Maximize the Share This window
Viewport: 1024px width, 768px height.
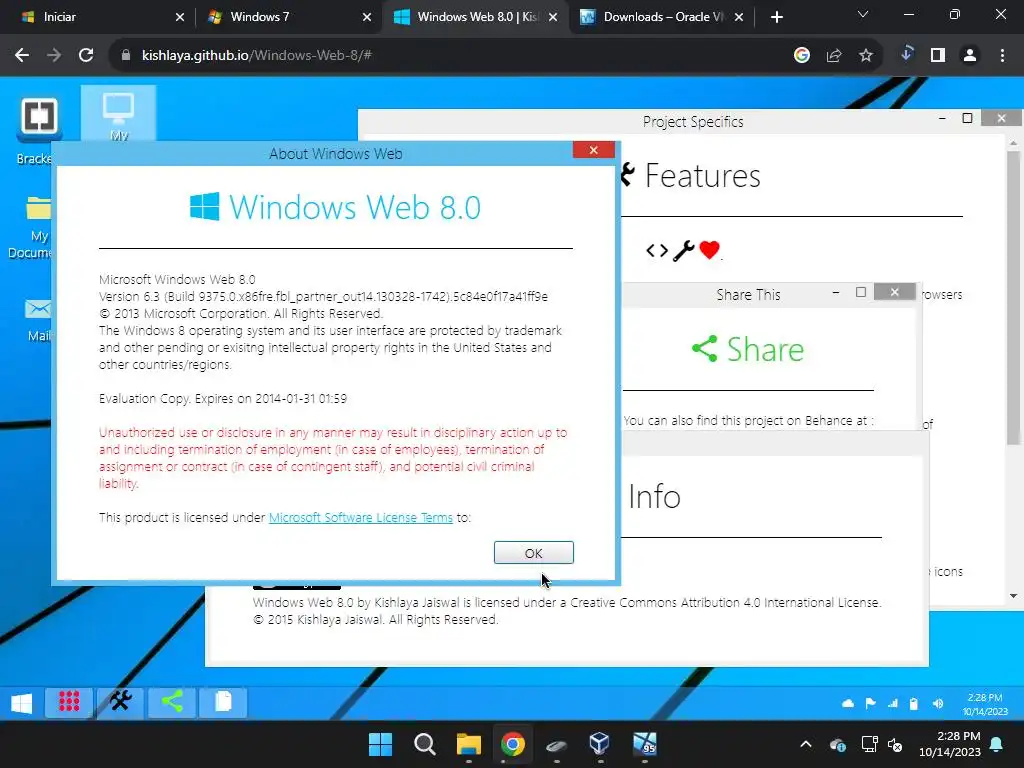(x=861, y=292)
